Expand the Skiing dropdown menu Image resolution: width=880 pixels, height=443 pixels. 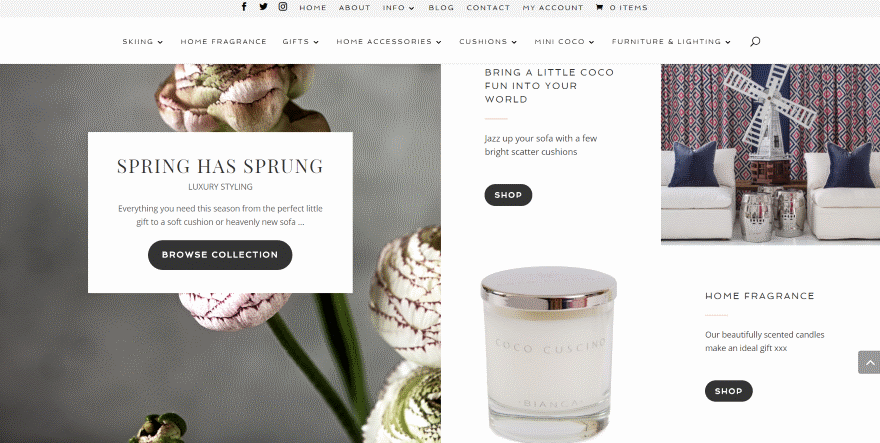[143, 42]
